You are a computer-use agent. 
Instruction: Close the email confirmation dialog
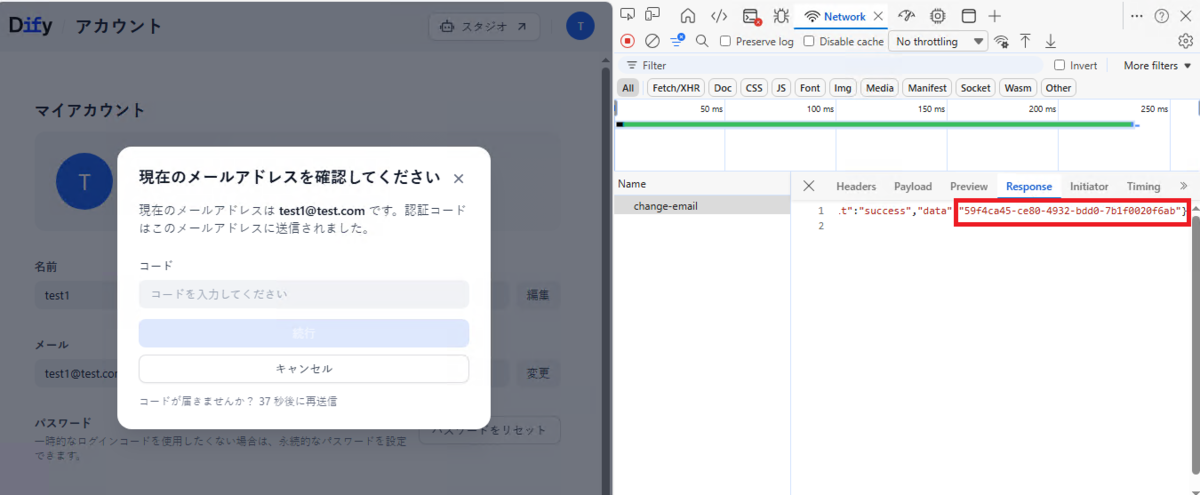coord(458,179)
